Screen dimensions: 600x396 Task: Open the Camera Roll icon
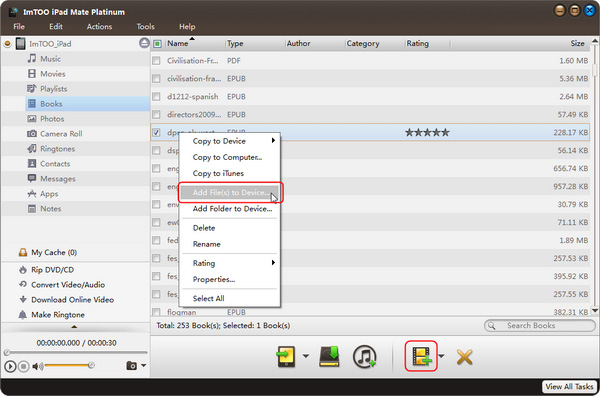point(32,134)
